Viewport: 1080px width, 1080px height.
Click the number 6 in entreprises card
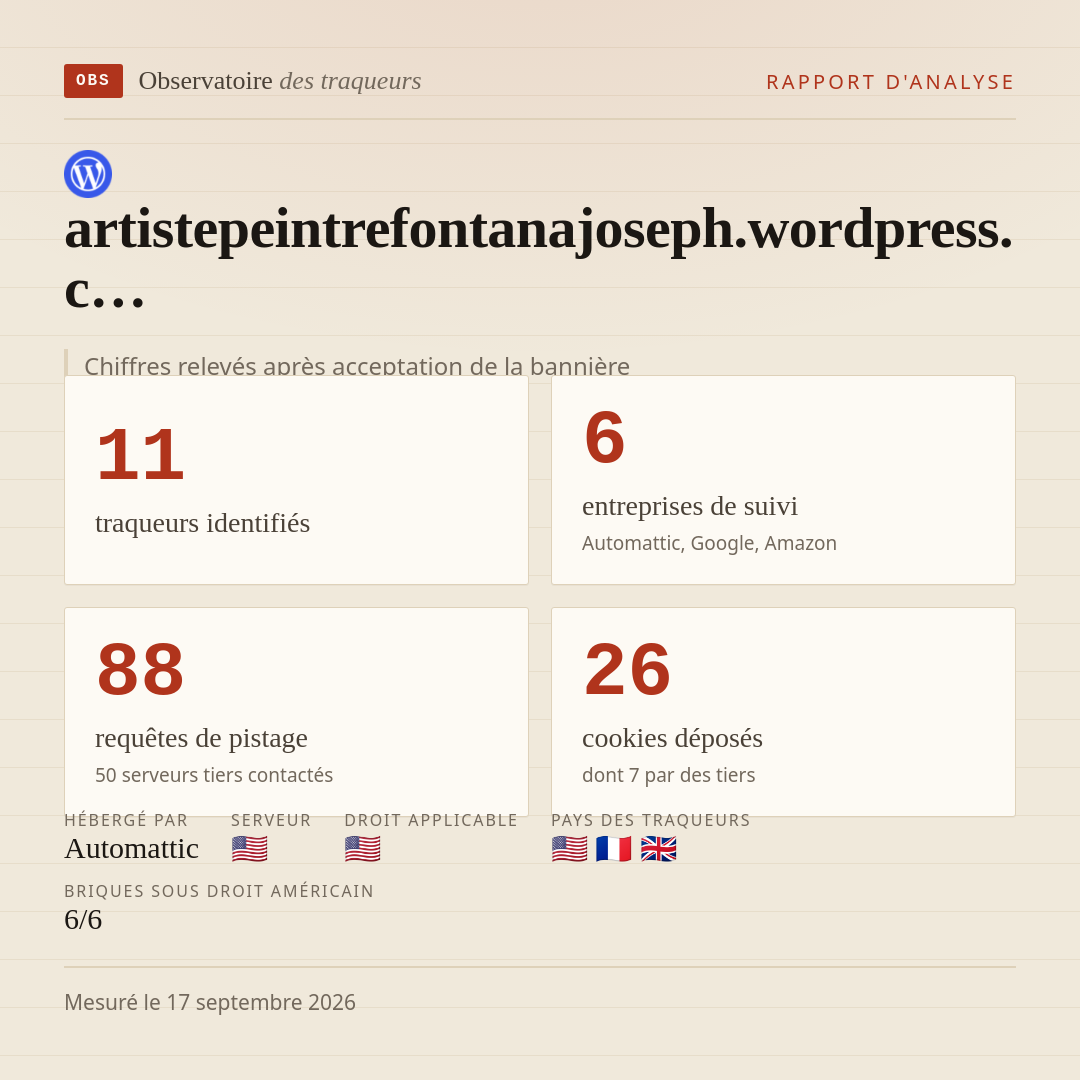click(604, 437)
